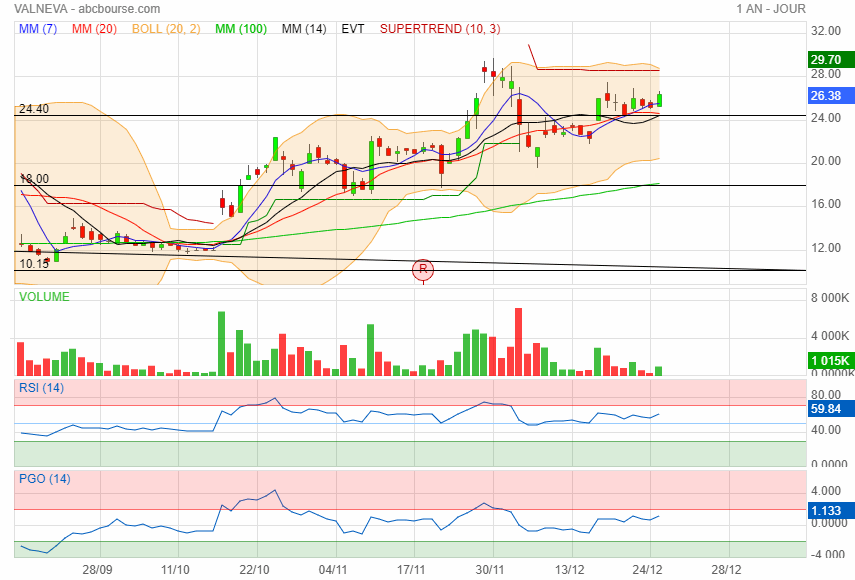855x580 pixels.
Task: Click the 1.133 PGO value badge
Action: 831,511
